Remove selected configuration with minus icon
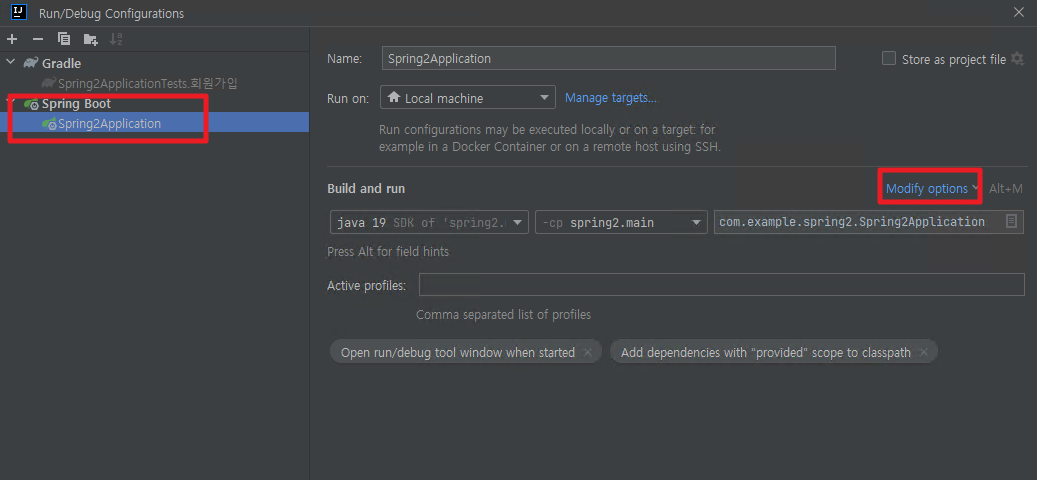The height and width of the screenshot is (480, 1037). coord(38,39)
